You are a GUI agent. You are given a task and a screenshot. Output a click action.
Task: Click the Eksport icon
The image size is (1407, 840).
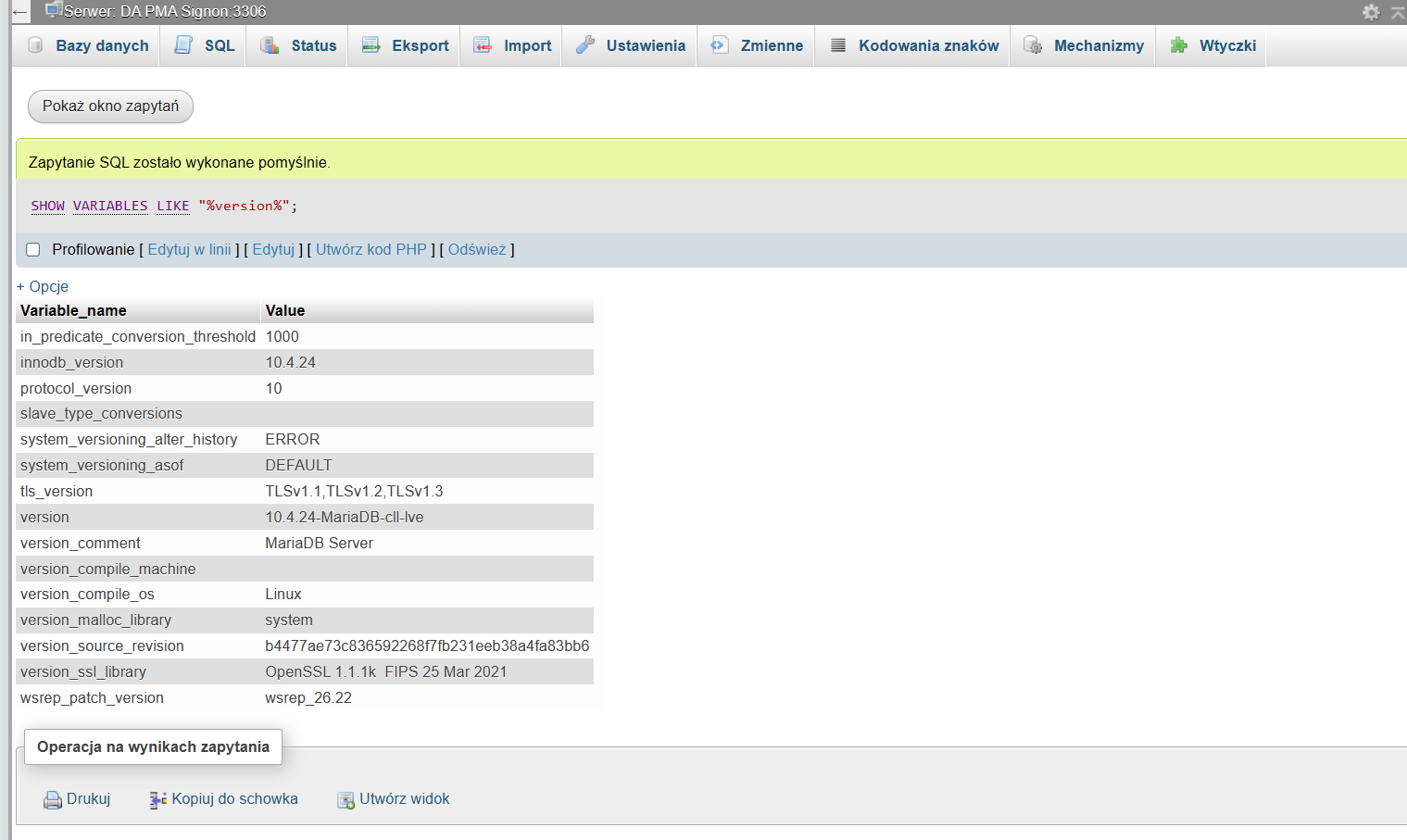(371, 45)
